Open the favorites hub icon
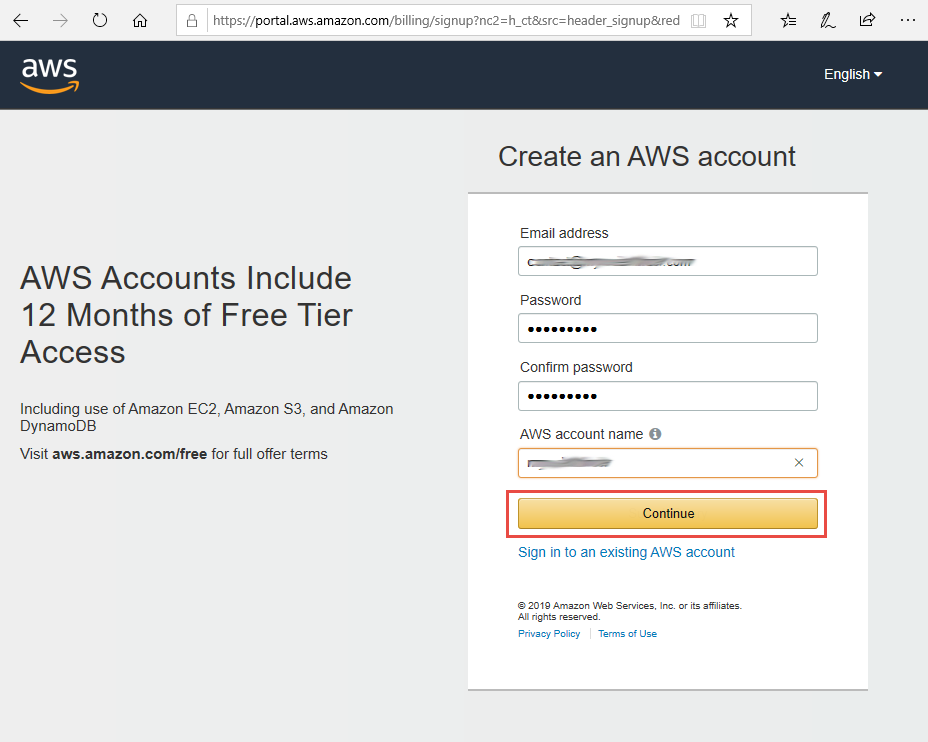The height and width of the screenshot is (742, 928). click(x=788, y=21)
